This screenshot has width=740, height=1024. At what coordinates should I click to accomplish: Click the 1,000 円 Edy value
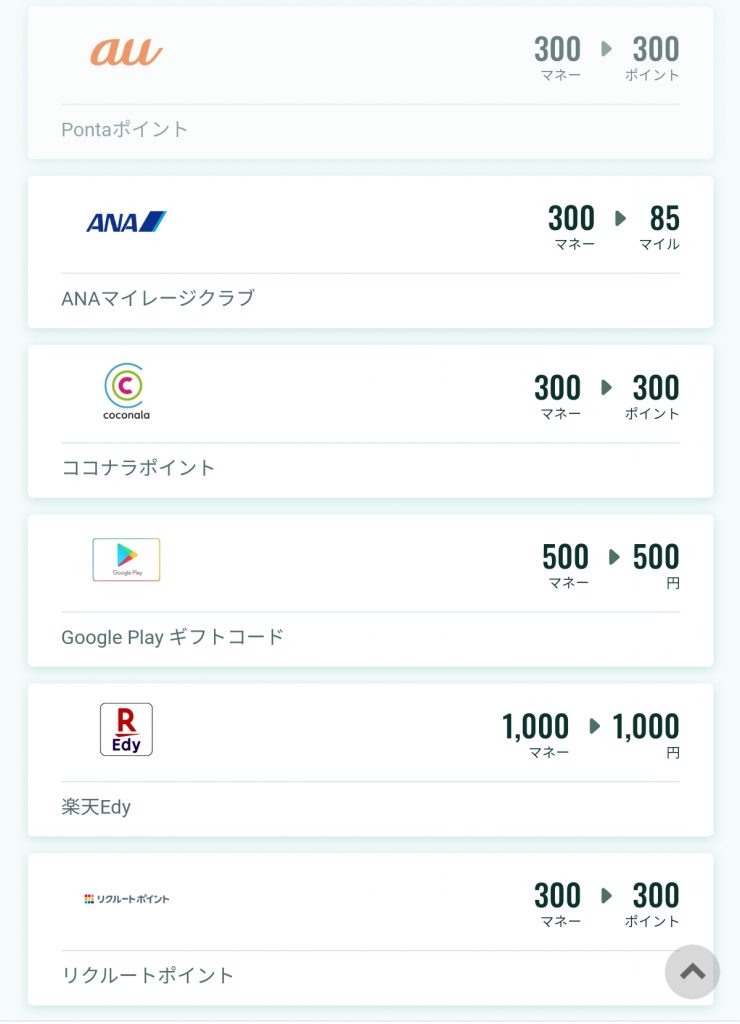pos(646,735)
